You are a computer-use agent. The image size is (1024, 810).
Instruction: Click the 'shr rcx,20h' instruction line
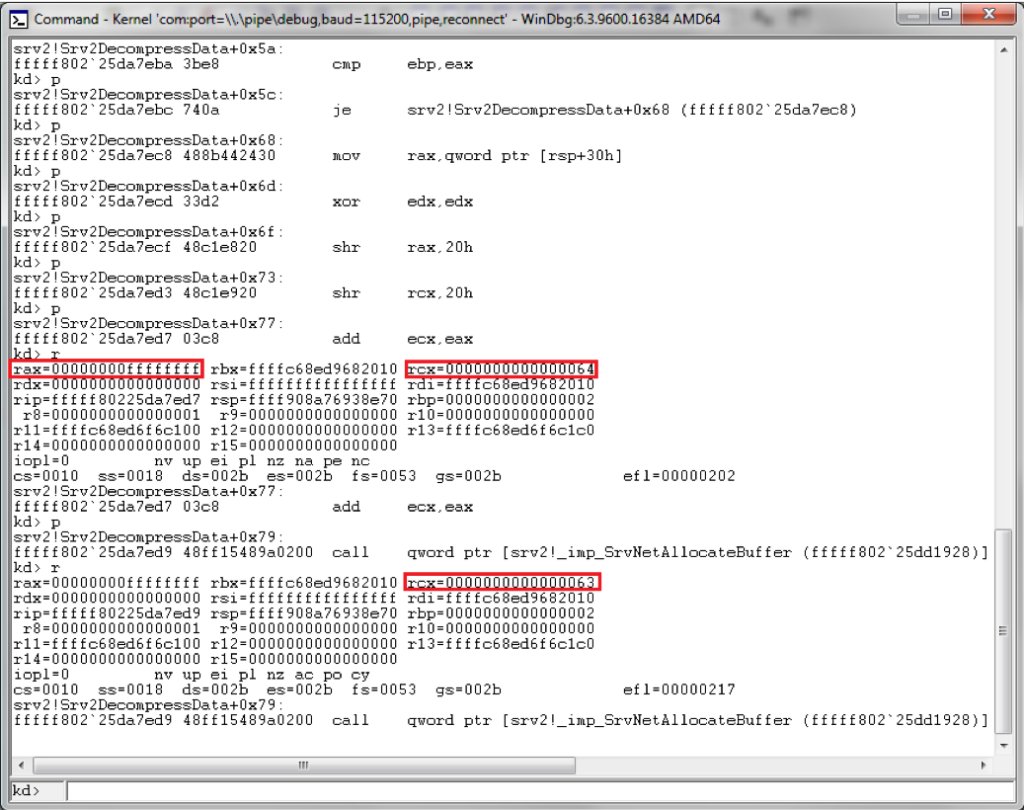coord(243,293)
